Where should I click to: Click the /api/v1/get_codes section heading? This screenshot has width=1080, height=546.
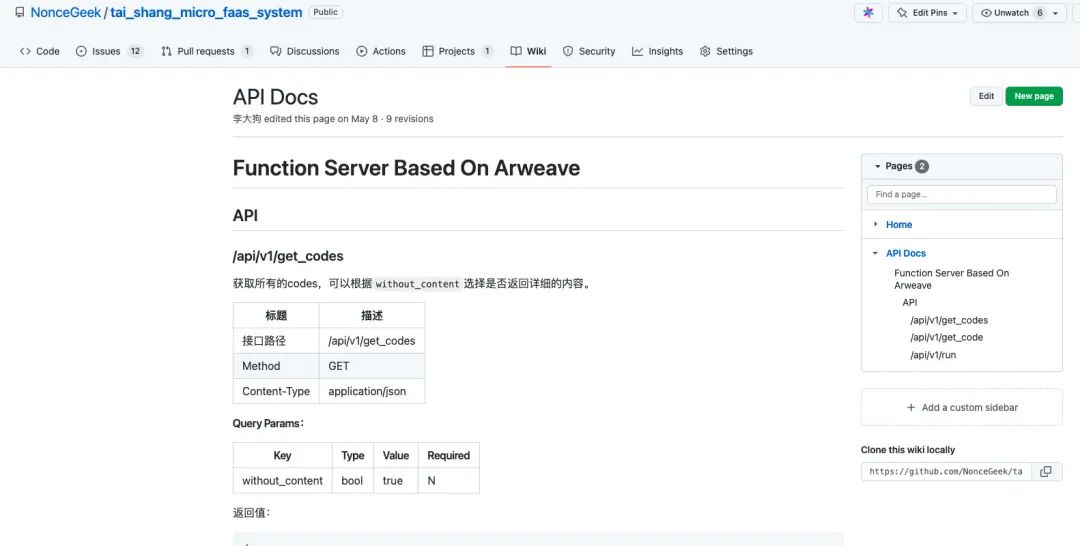(x=288, y=256)
